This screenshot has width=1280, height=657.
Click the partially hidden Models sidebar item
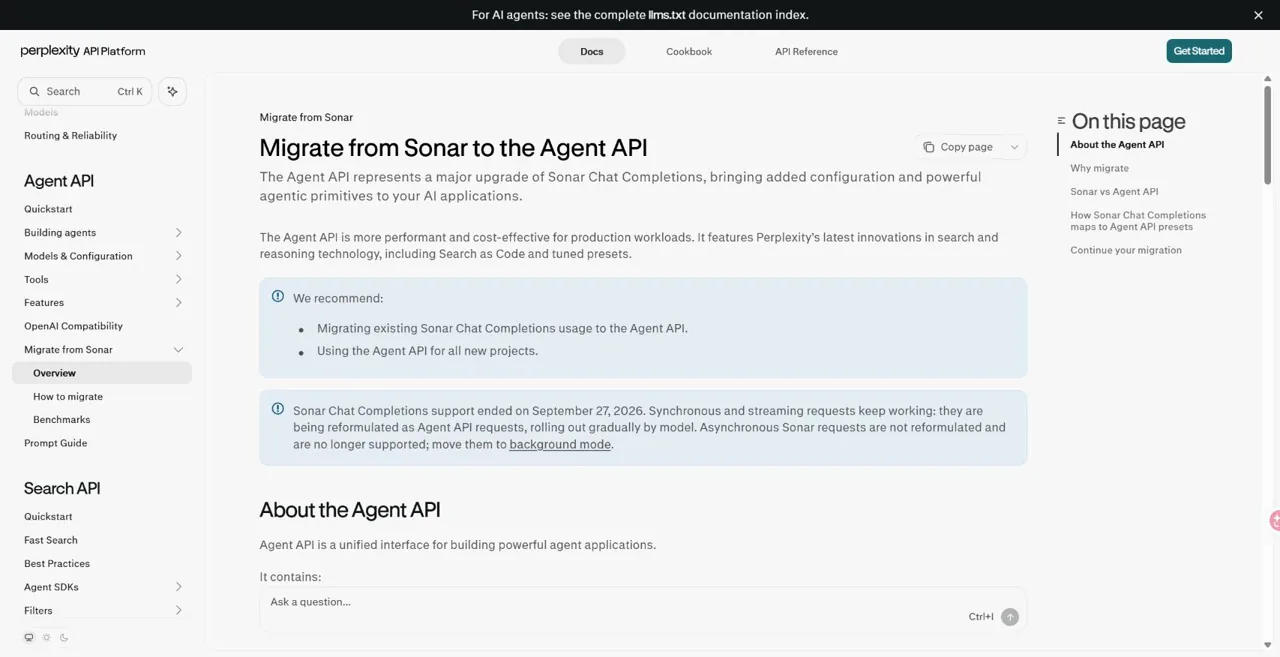(41, 112)
